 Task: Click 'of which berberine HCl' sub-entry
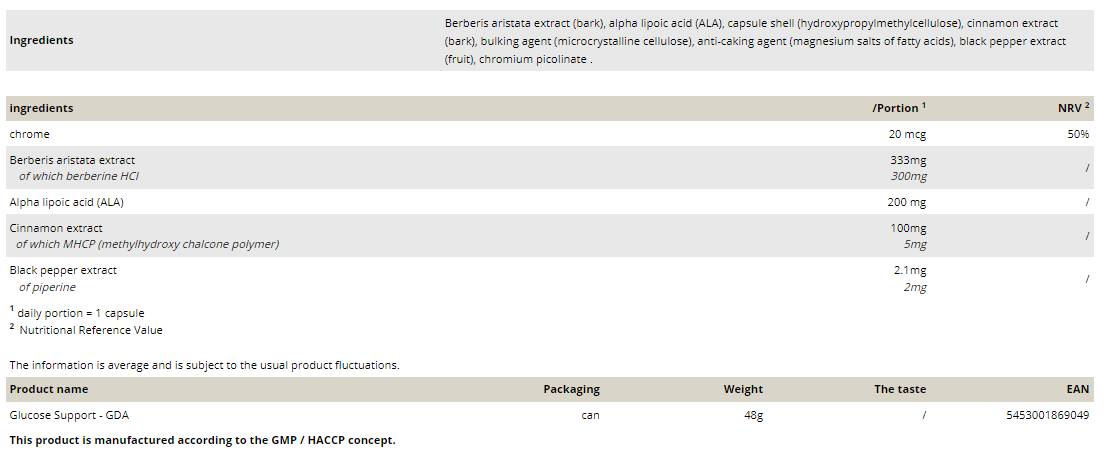tap(79, 176)
